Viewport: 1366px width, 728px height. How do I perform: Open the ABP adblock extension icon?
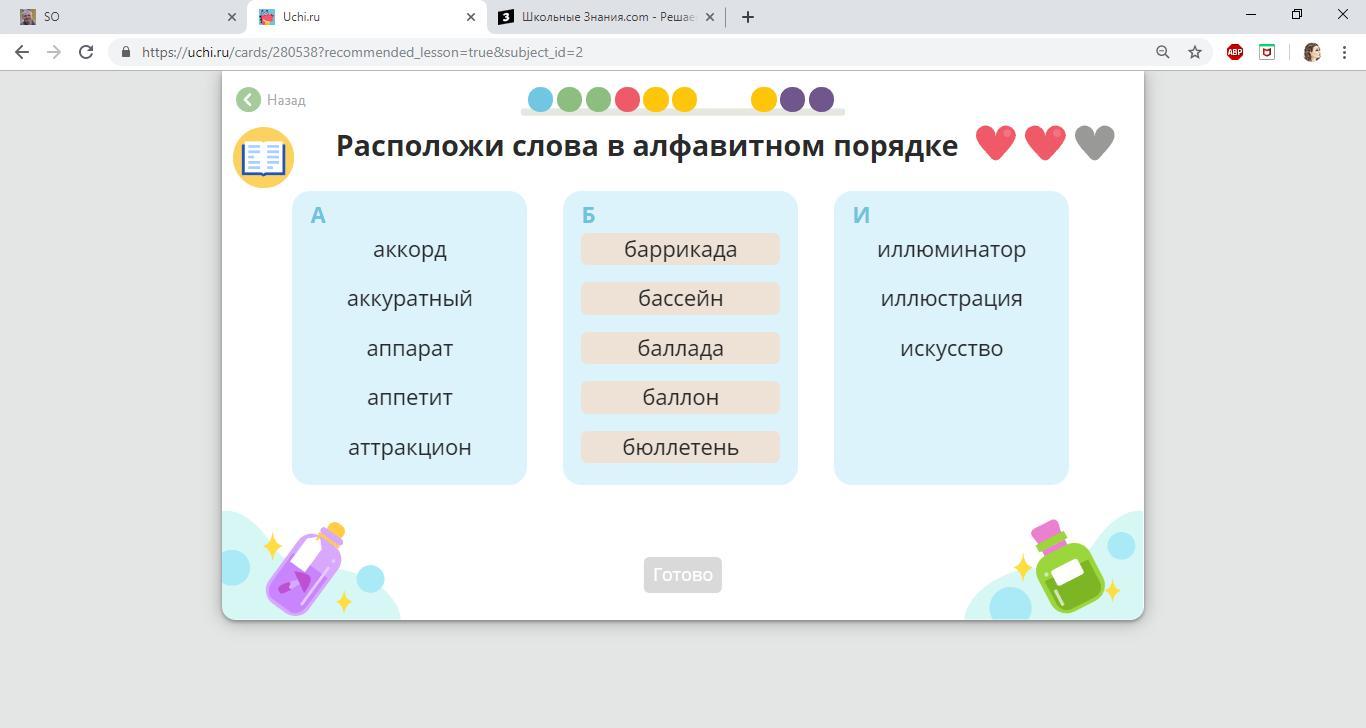click(x=1235, y=52)
